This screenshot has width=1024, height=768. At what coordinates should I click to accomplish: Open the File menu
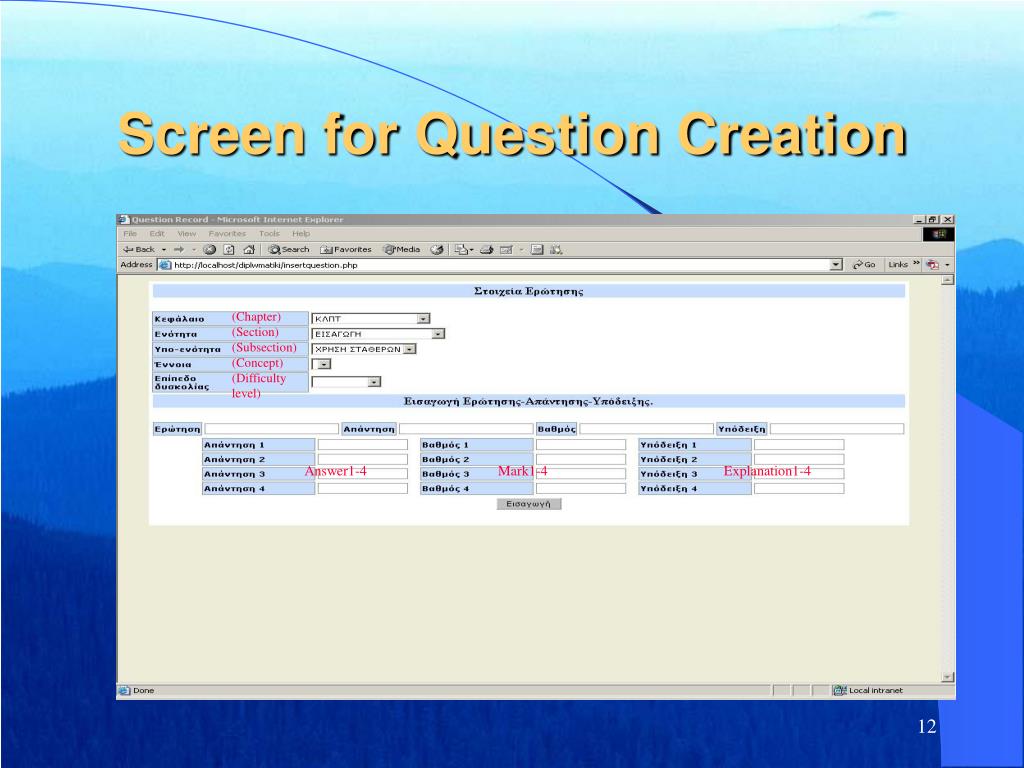pyautogui.click(x=130, y=234)
